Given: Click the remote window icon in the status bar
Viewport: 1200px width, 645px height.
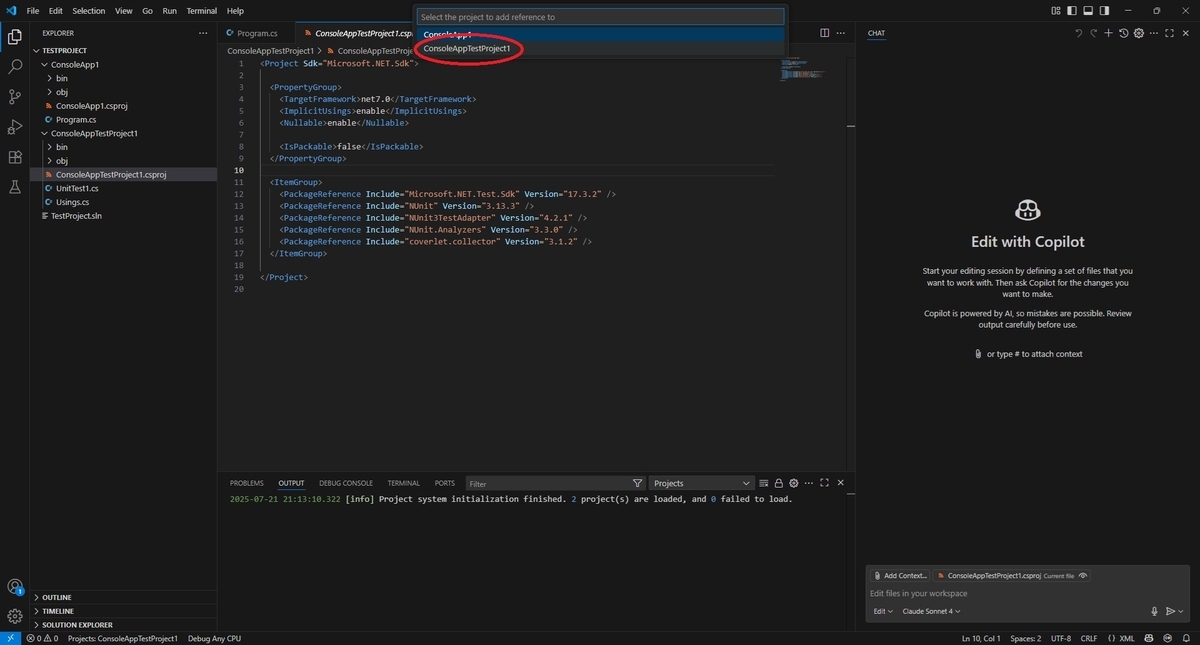Looking at the screenshot, I should [10, 638].
